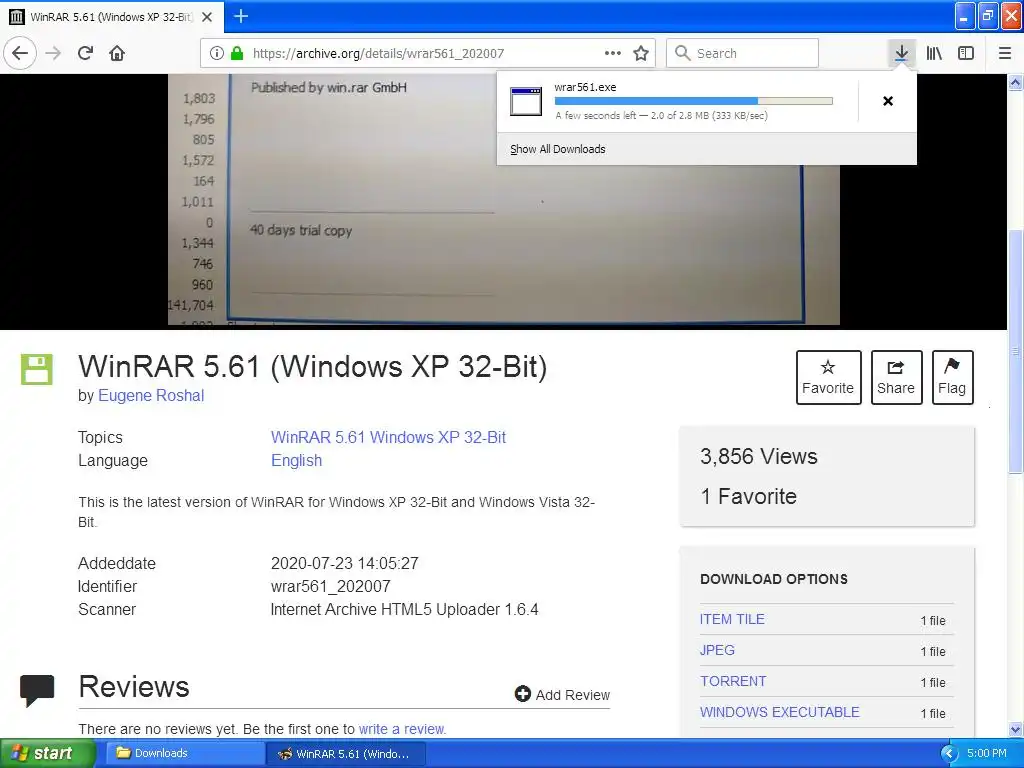Screen dimensions: 1024x768
Task: Open Eugene Roshal creator link
Action: 151,396
